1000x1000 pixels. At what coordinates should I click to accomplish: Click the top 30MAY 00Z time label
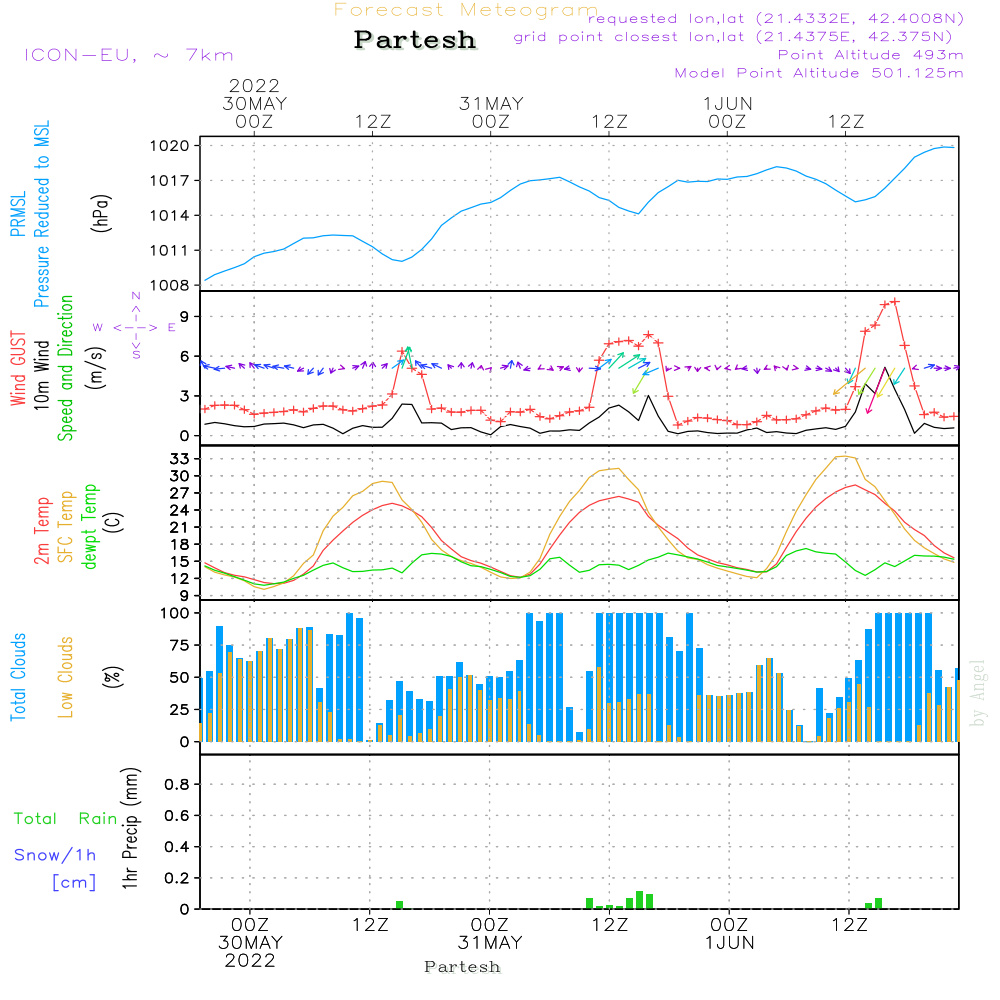pos(254,112)
